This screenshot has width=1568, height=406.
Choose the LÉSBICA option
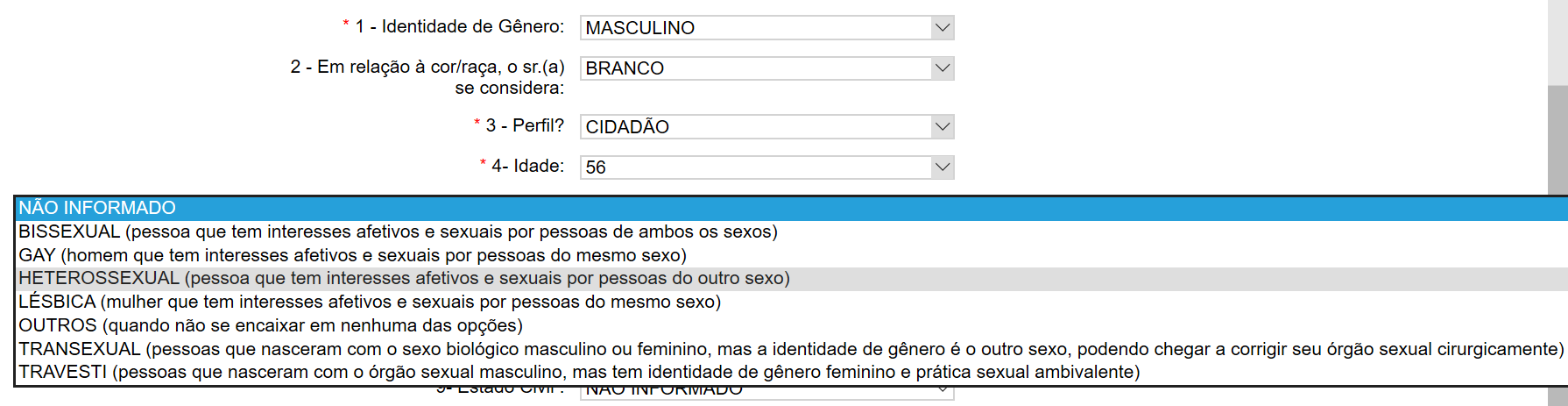pyautogui.click(x=370, y=302)
